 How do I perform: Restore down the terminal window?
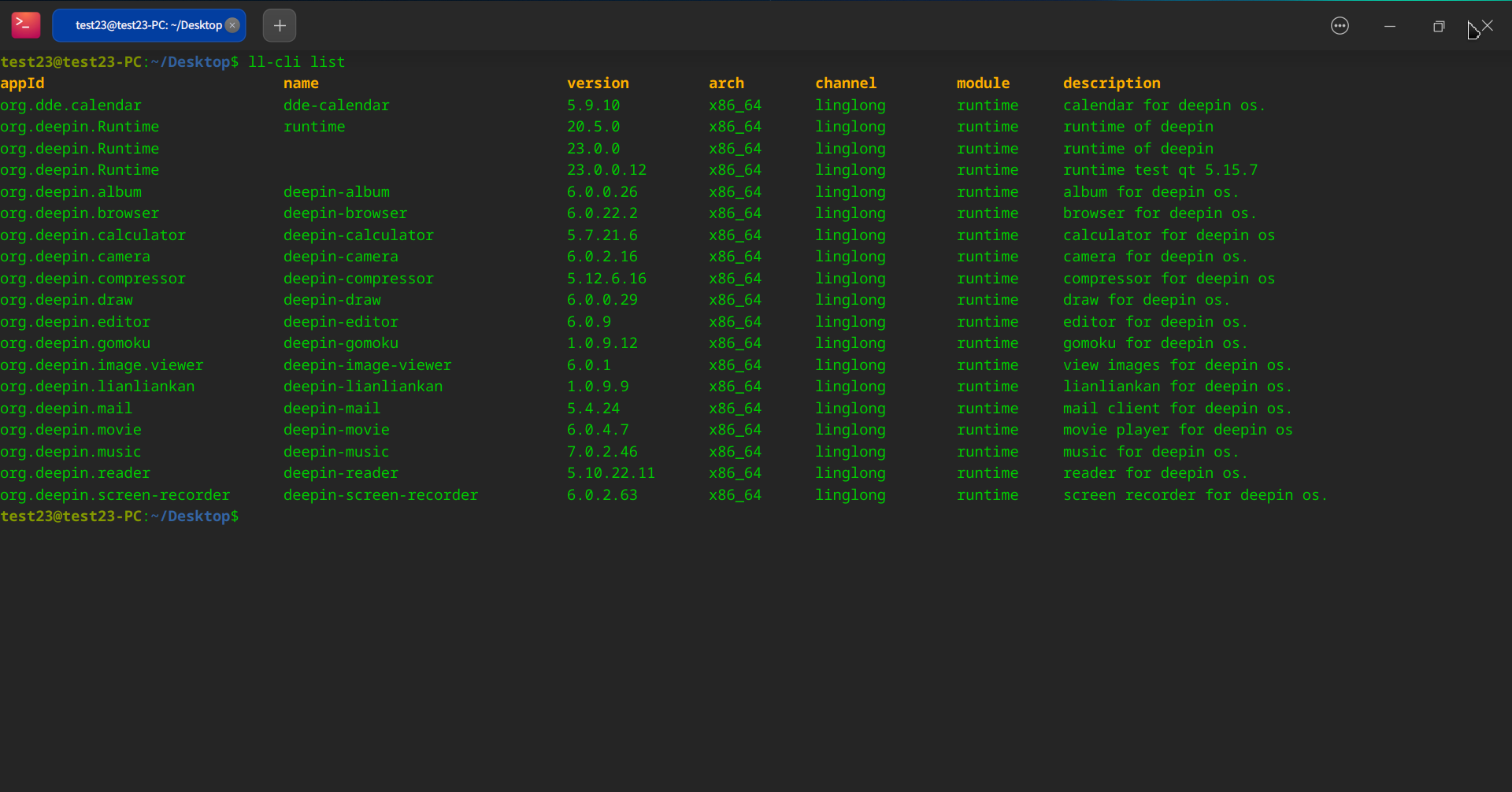click(1439, 26)
